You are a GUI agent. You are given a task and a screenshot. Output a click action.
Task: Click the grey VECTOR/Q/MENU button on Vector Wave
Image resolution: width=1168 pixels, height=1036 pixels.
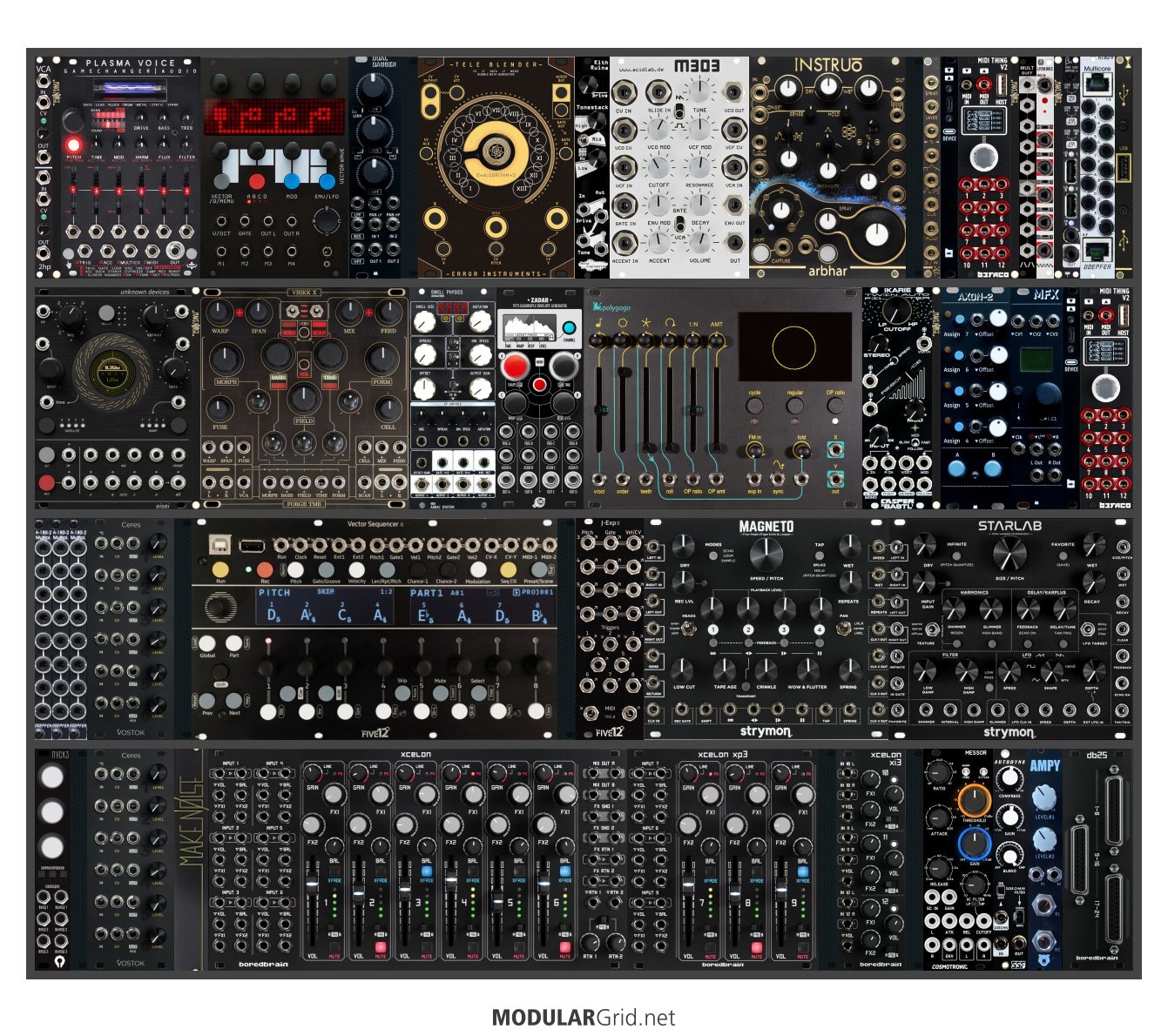point(221,181)
